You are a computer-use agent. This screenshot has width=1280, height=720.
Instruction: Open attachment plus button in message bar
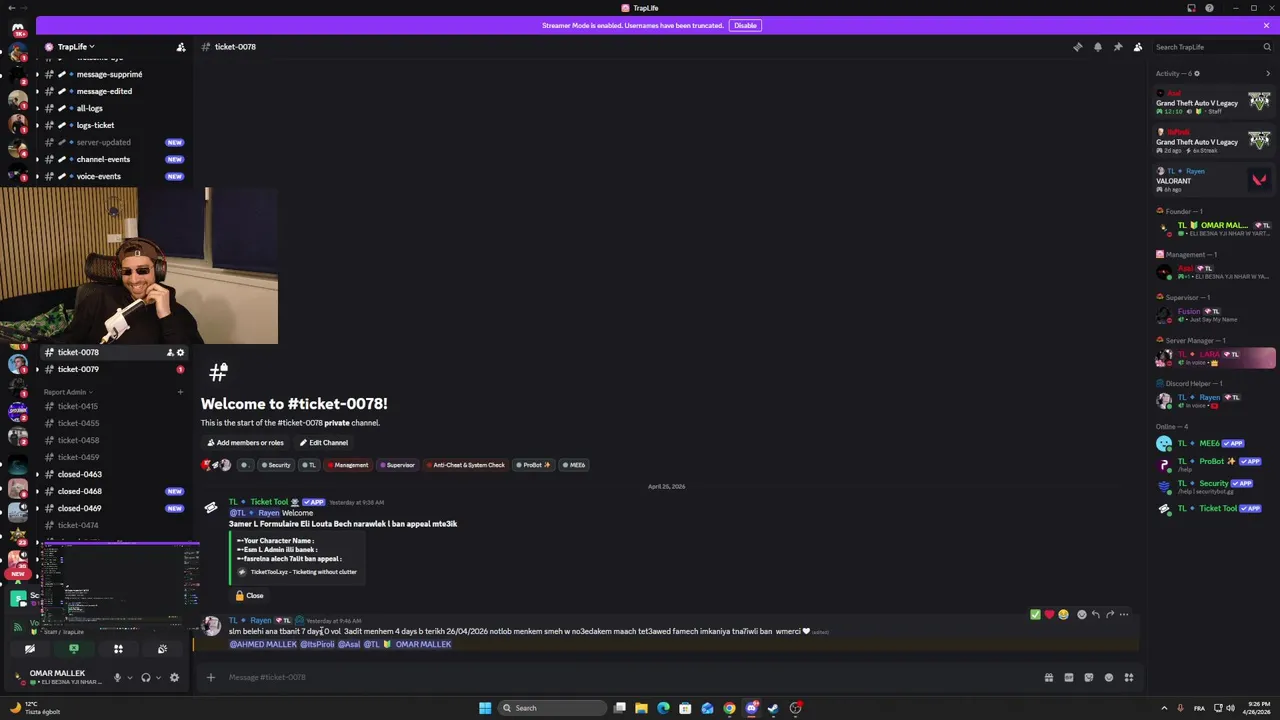tap(210, 677)
